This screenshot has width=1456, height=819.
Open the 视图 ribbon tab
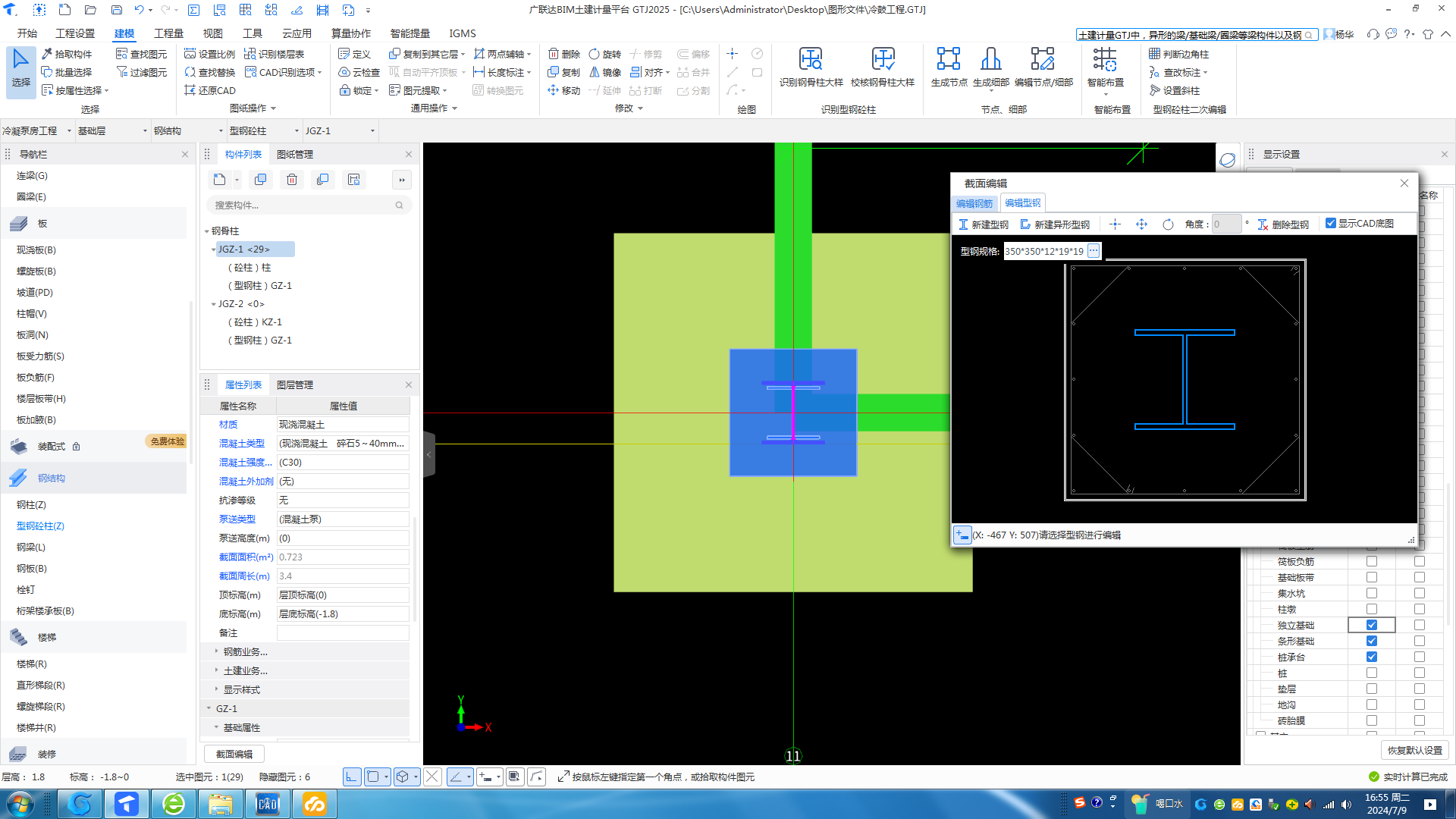(x=212, y=33)
